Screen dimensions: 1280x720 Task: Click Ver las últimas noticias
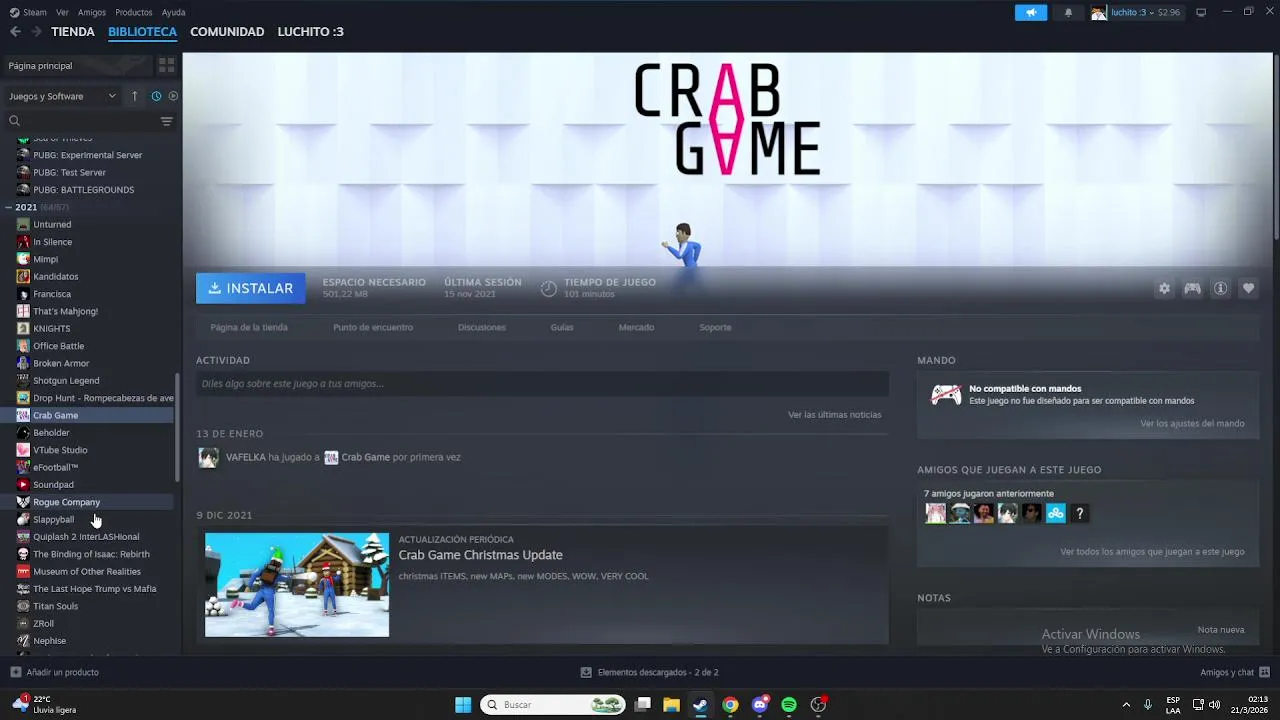pos(835,415)
